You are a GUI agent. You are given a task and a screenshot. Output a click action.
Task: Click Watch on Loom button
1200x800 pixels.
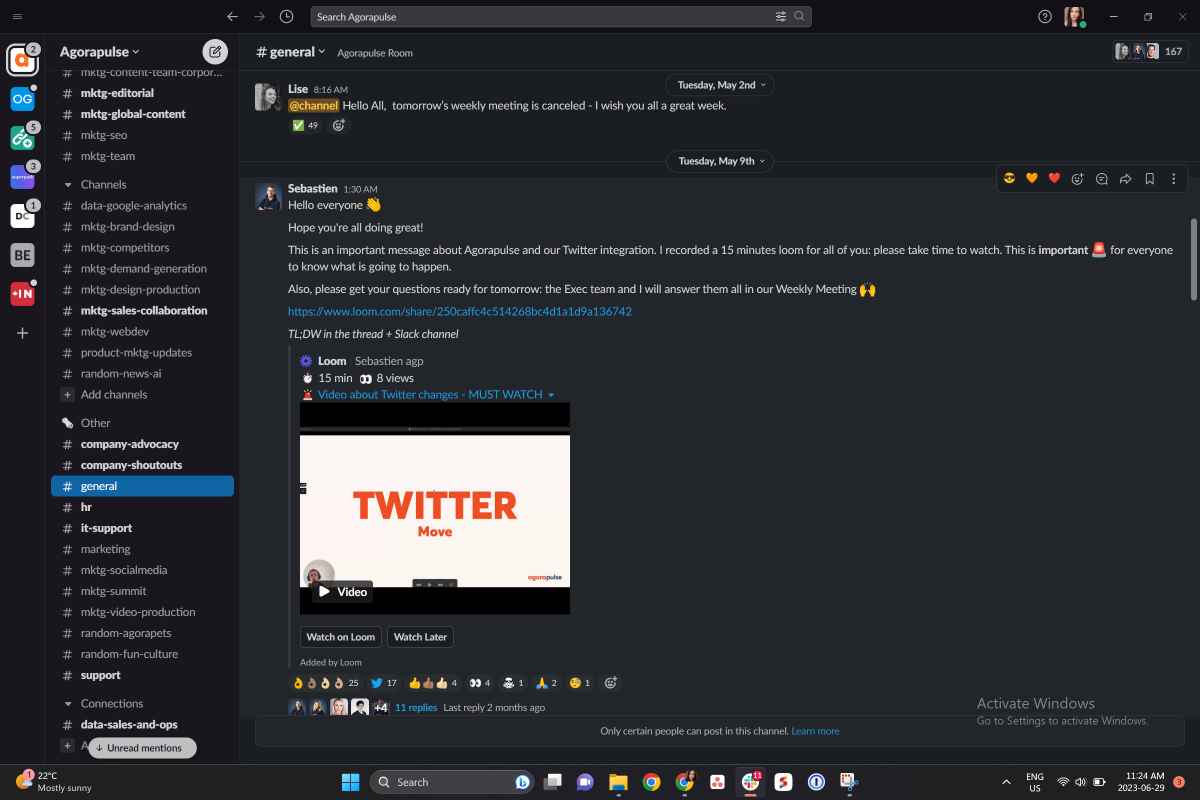(341, 637)
